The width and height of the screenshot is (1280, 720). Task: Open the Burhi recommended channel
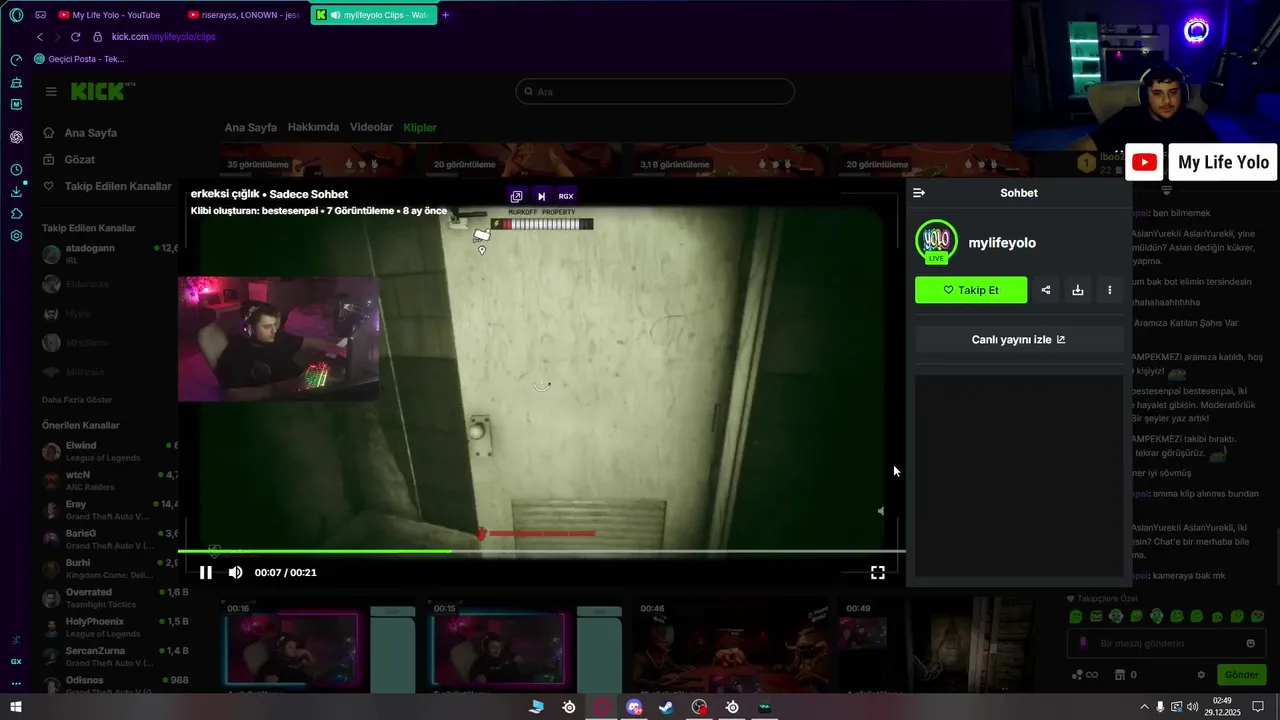click(110, 569)
